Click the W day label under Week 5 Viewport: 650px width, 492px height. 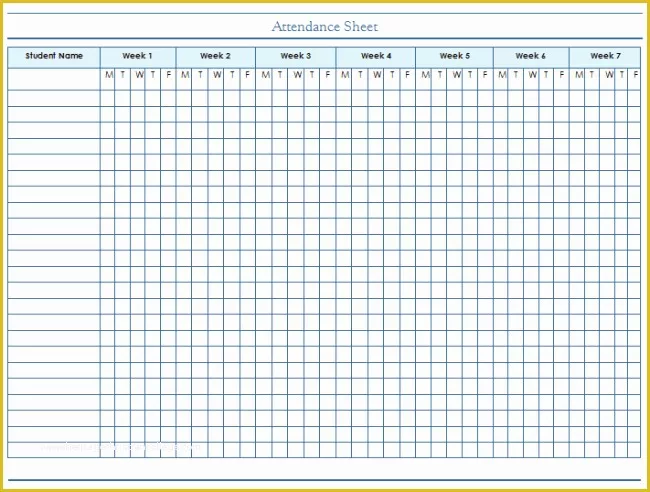(457, 75)
